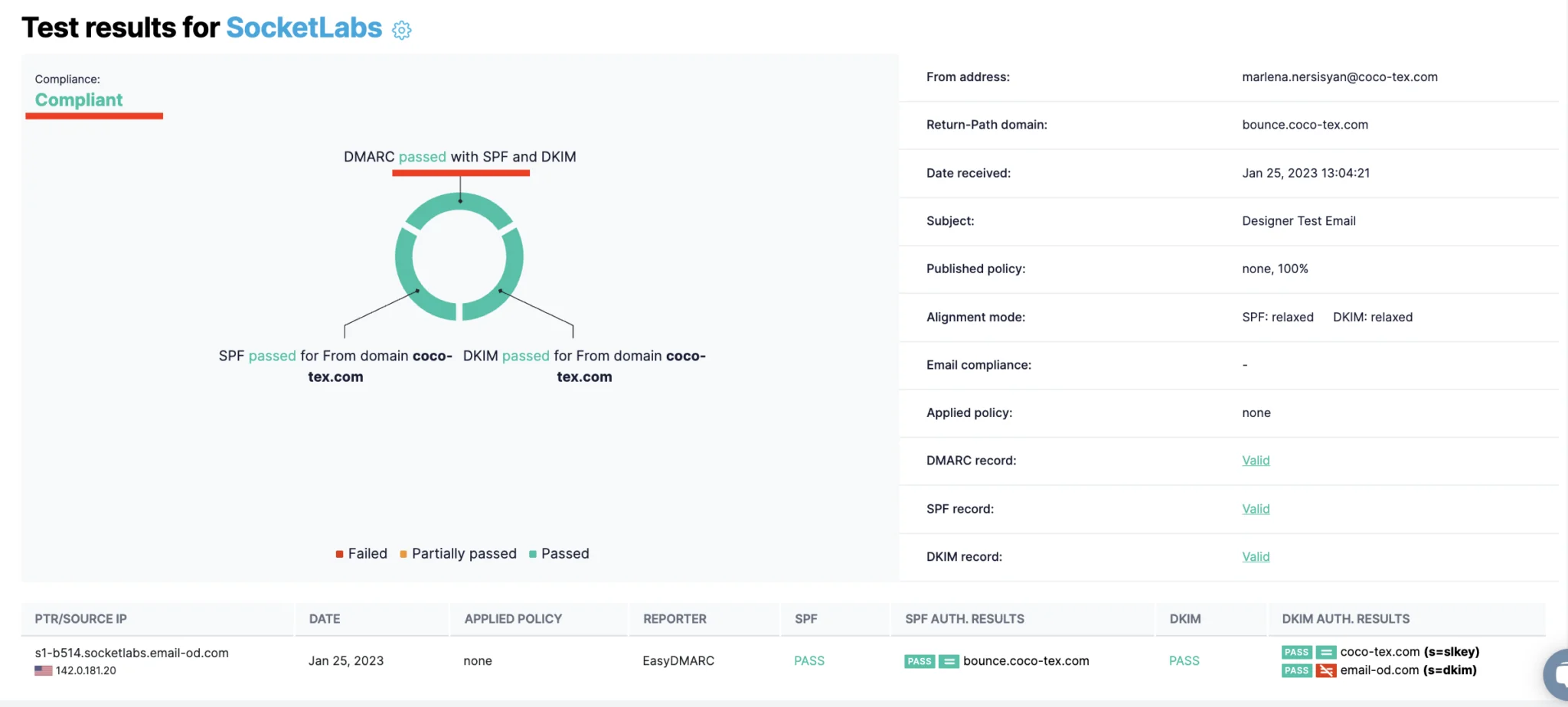Click aligned equals icon beside bounce.coco-tex.com
The height and width of the screenshot is (707, 1568).
click(x=949, y=661)
